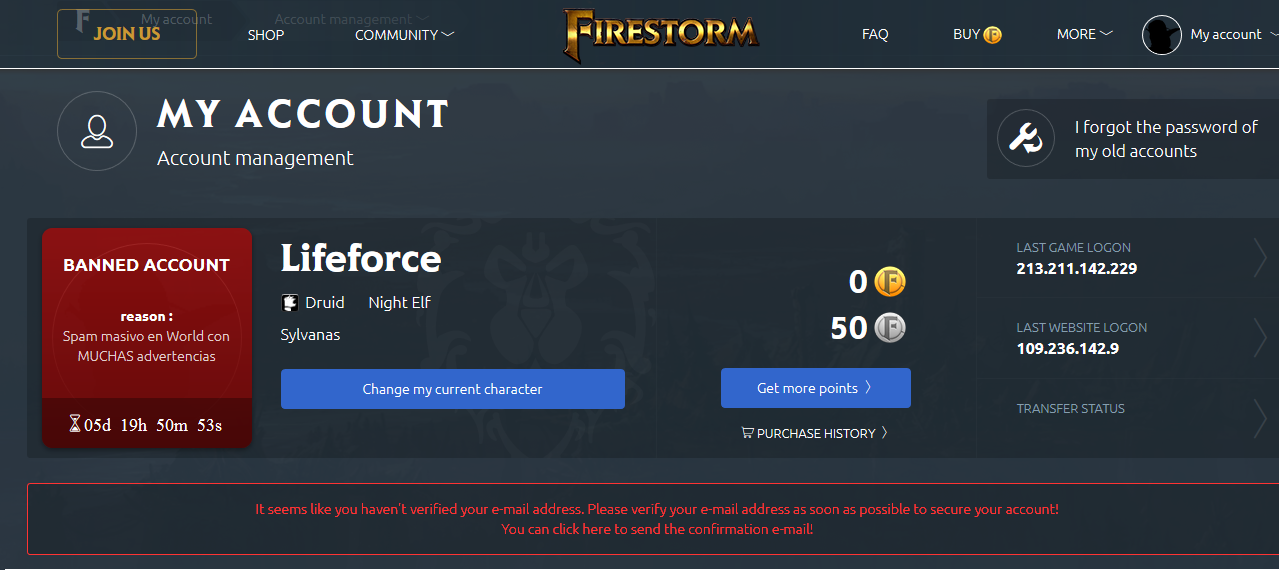
Task: Click the profile avatar in the header
Action: (1162, 34)
